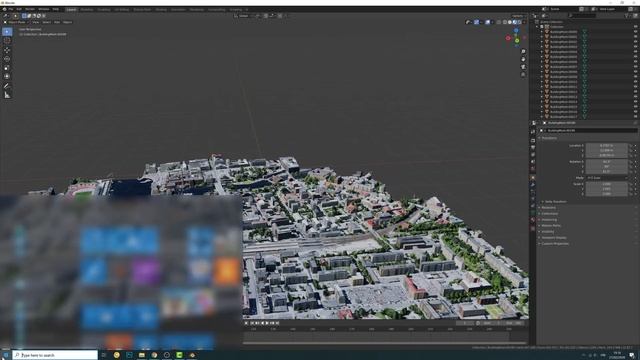640x360 pixels.
Task: Open the Texture properties tab
Action: [x=533, y=229]
